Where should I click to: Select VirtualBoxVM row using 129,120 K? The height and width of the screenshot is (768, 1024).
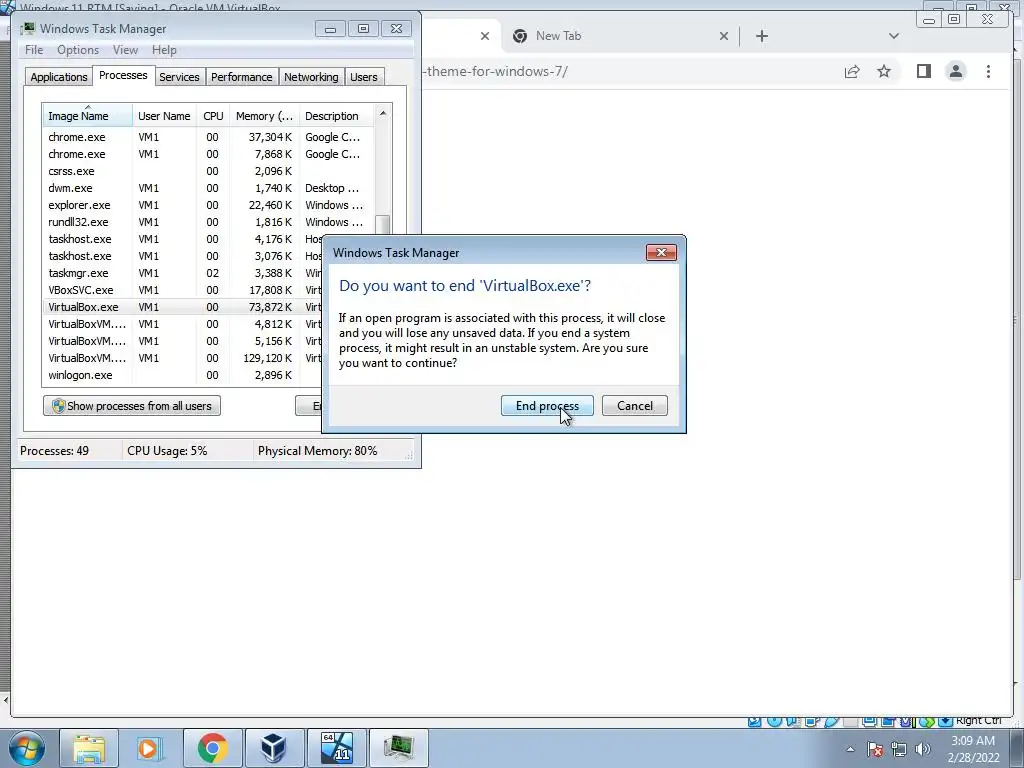[x=183, y=358]
